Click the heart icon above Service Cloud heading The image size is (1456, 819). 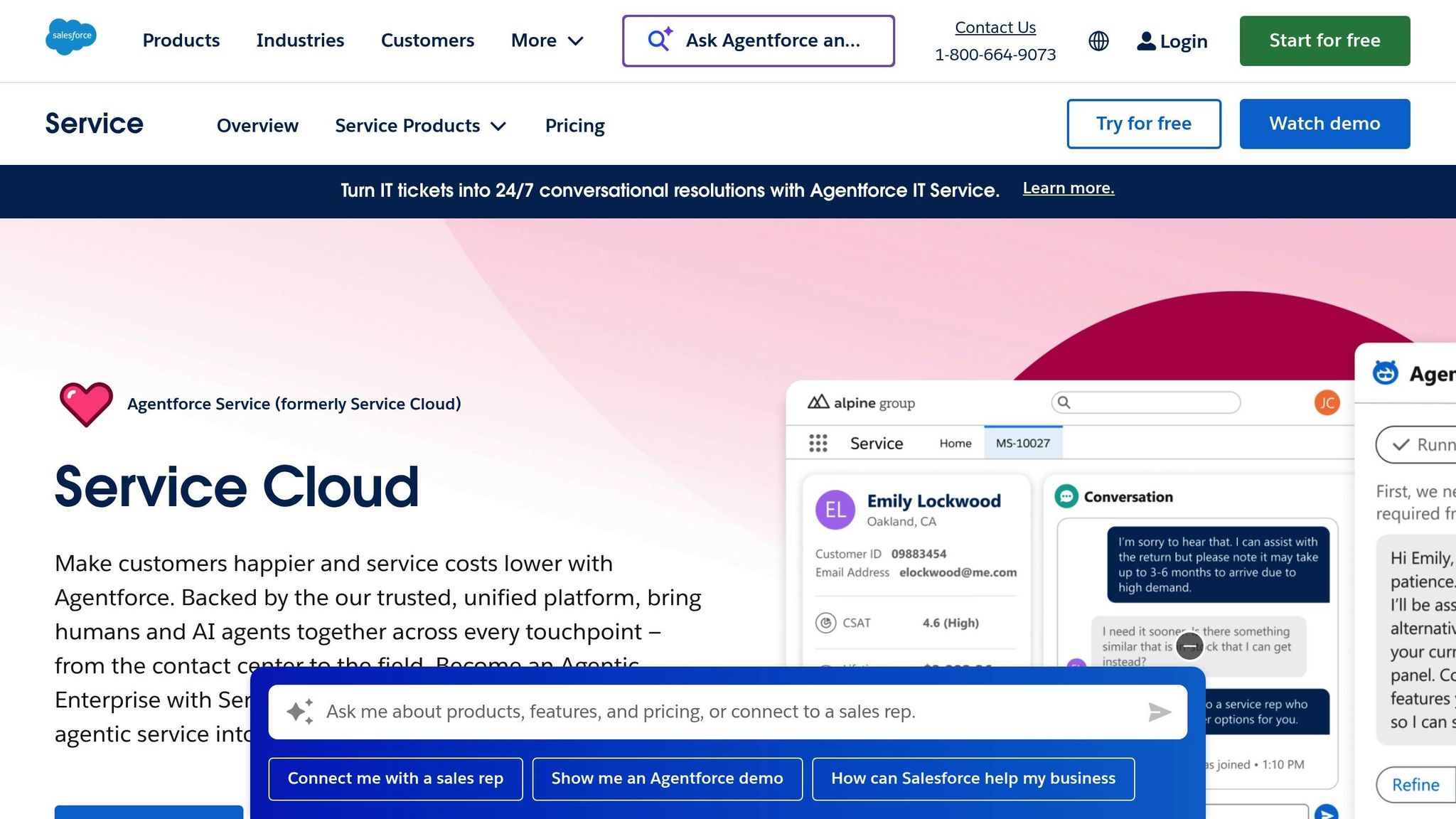pyautogui.click(x=87, y=403)
